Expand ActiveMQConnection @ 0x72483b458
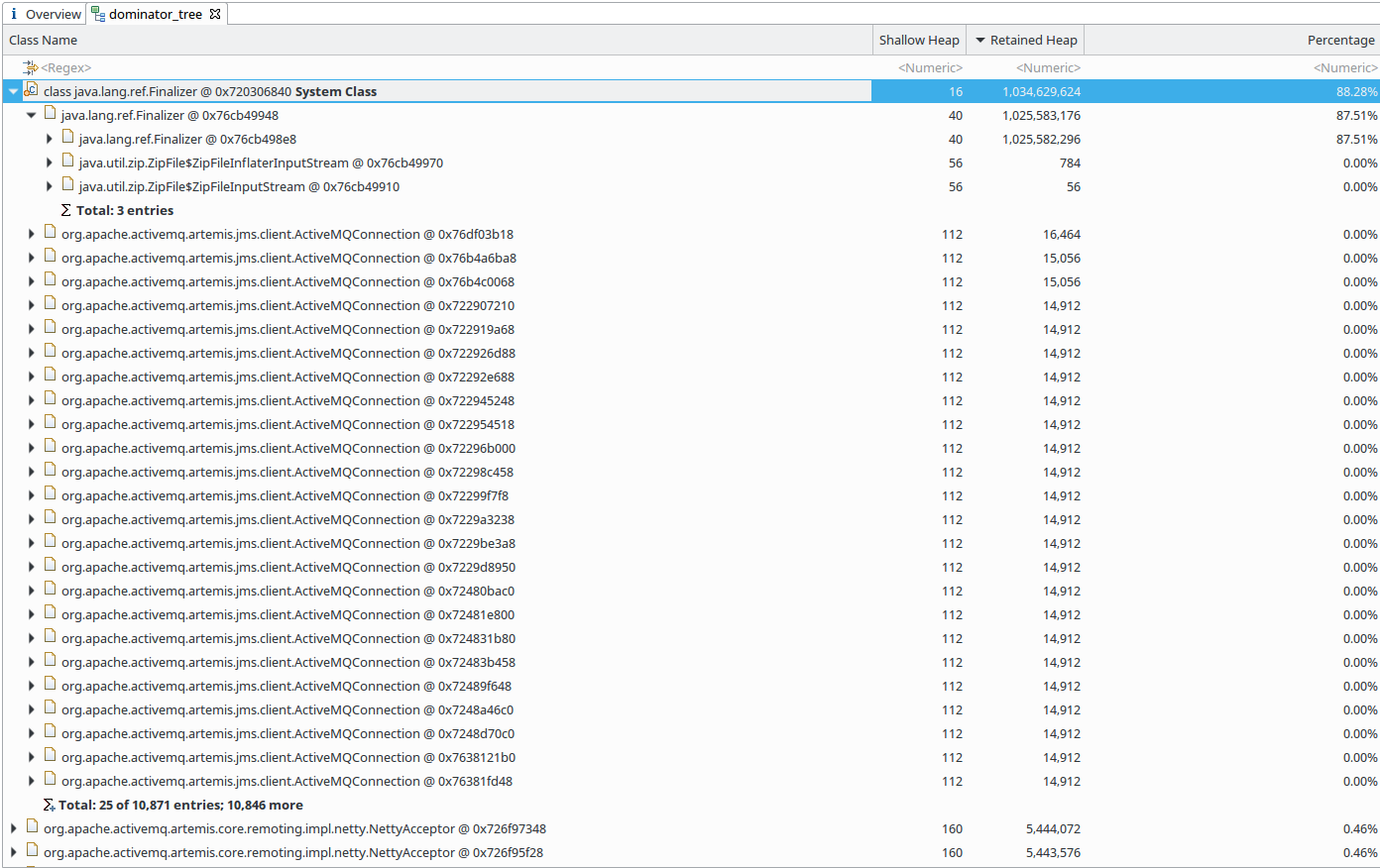1380x868 pixels. [x=31, y=662]
